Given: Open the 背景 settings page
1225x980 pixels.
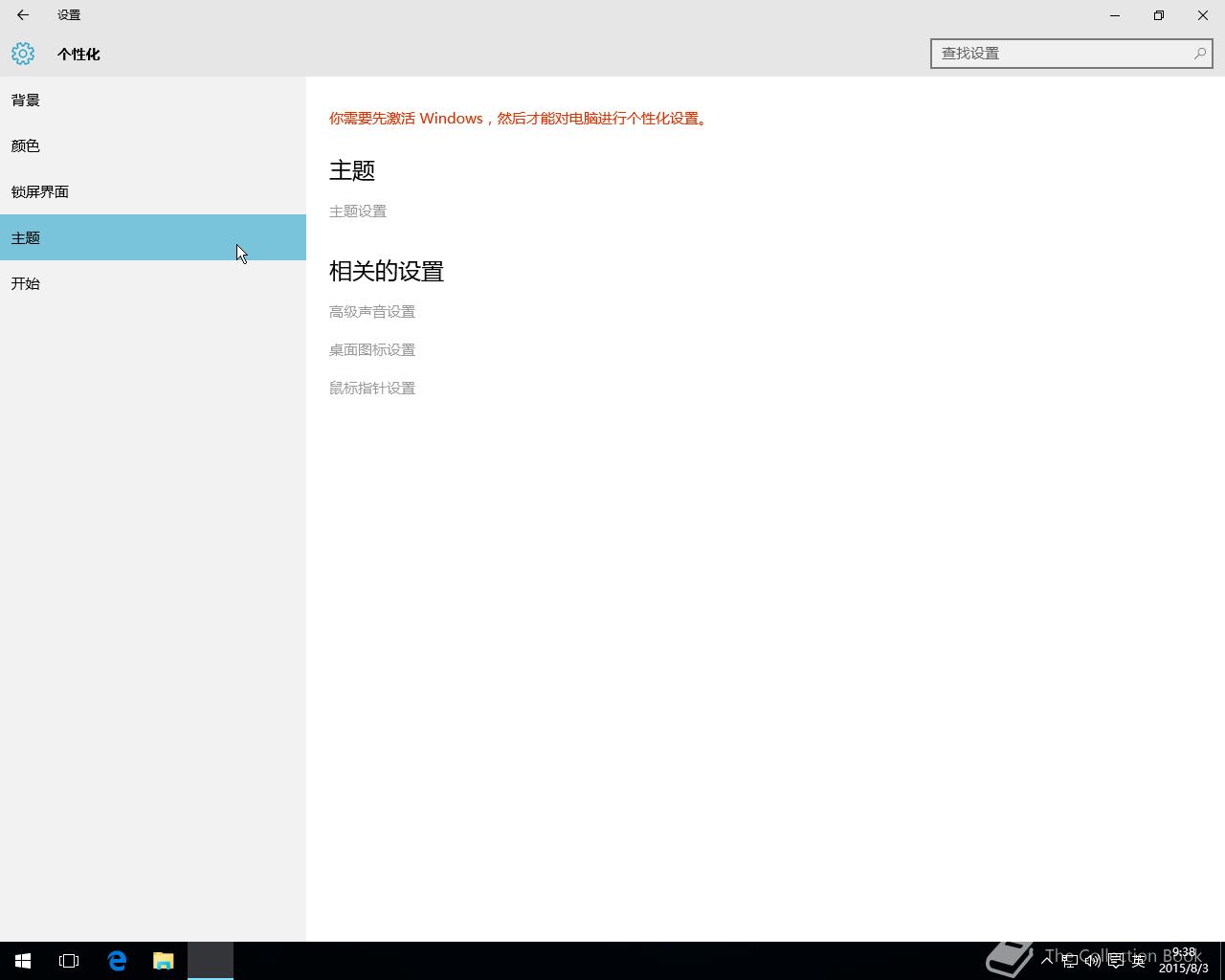Looking at the screenshot, I should 153,100.
